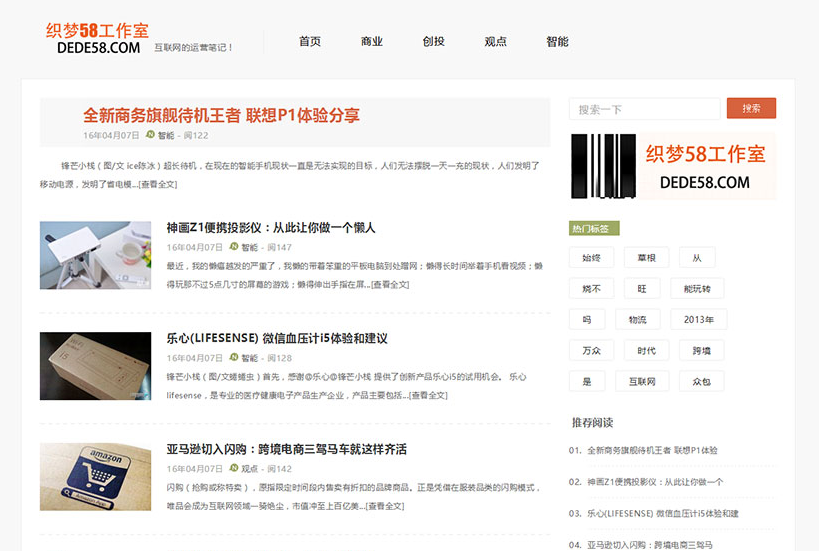Go to the 观点 section
This screenshot has height=551, width=819.
point(495,41)
